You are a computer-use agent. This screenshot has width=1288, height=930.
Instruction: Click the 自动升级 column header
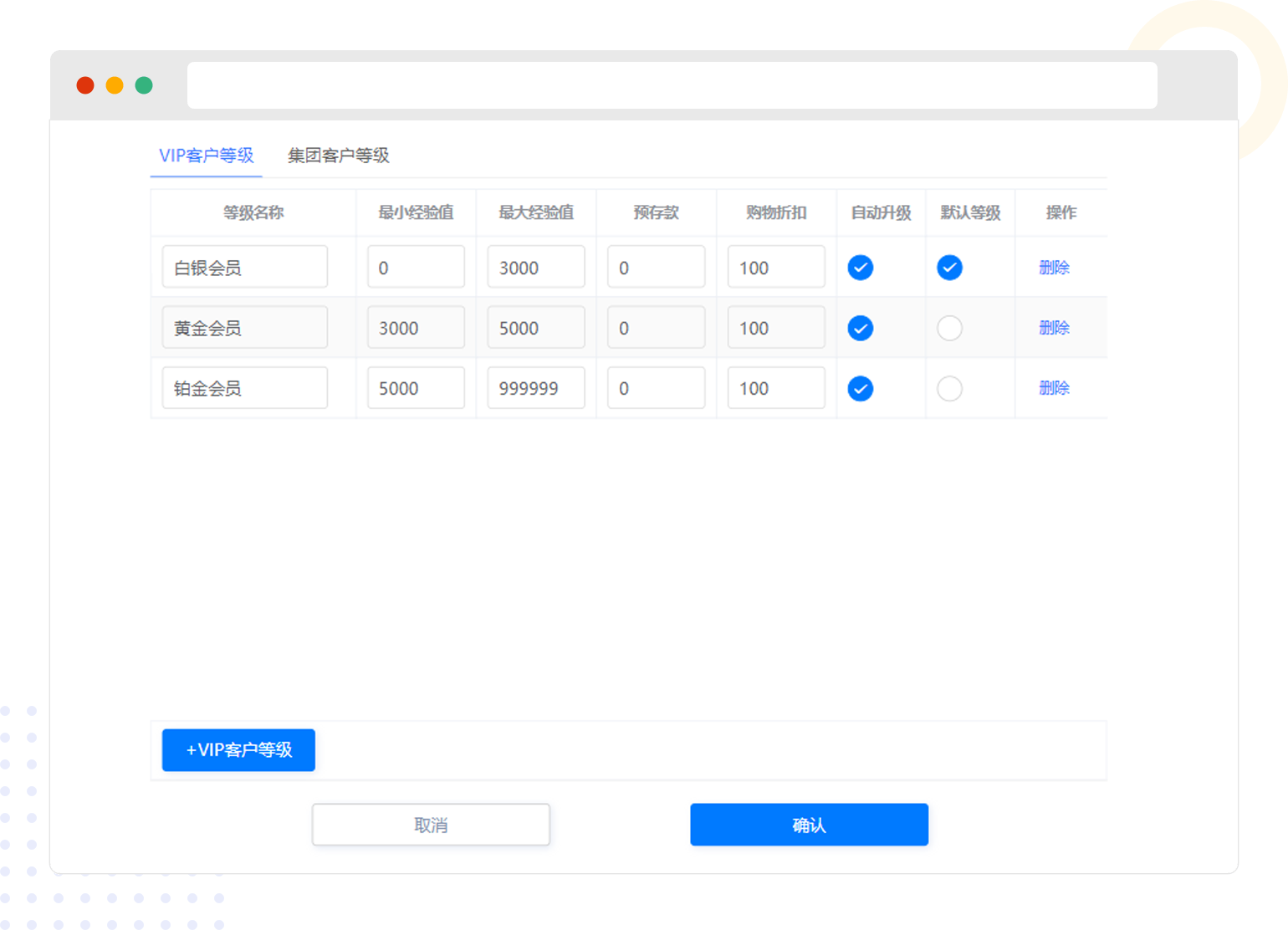pyautogui.click(x=881, y=212)
